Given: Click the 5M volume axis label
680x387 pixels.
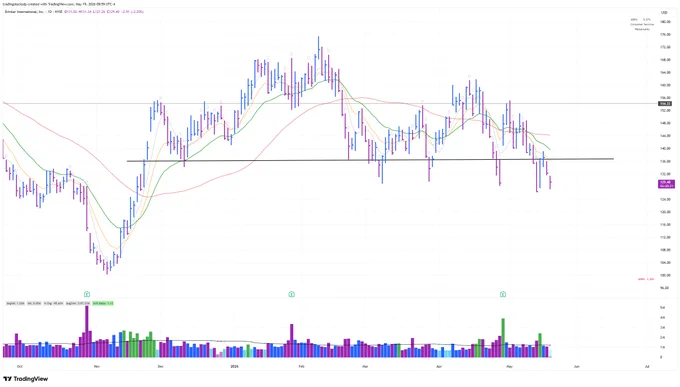Looking at the screenshot, I should coord(662,308).
